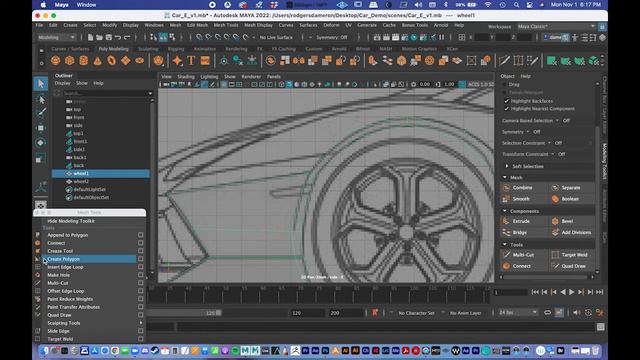The height and width of the screenshot is (360, 640).
Task: Click the time slider frame ruler
Action: point(318,294)
